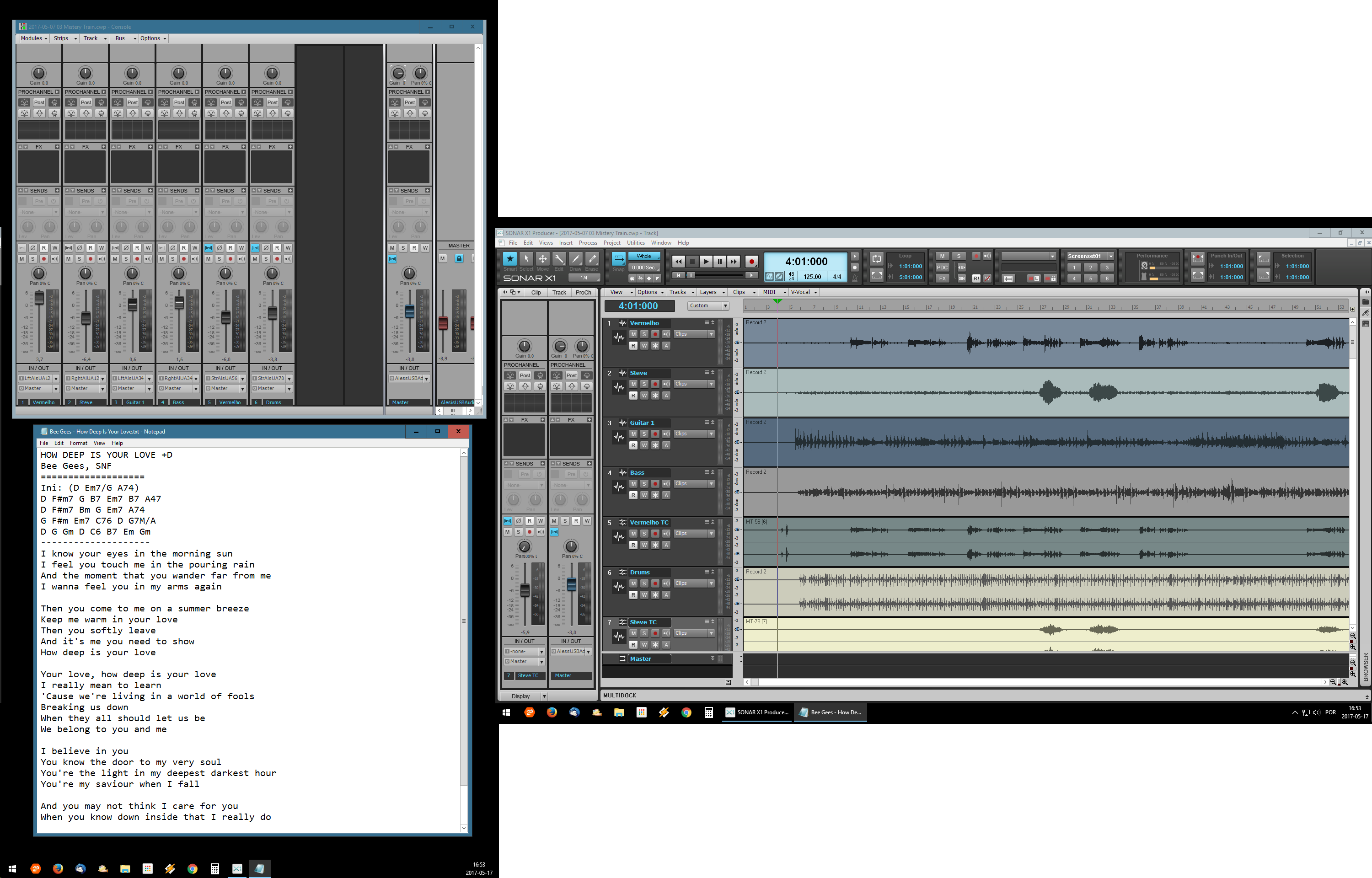Open MIDI menu in track view
Viewport: 1372px width, 878px height.
pos(774,293)
